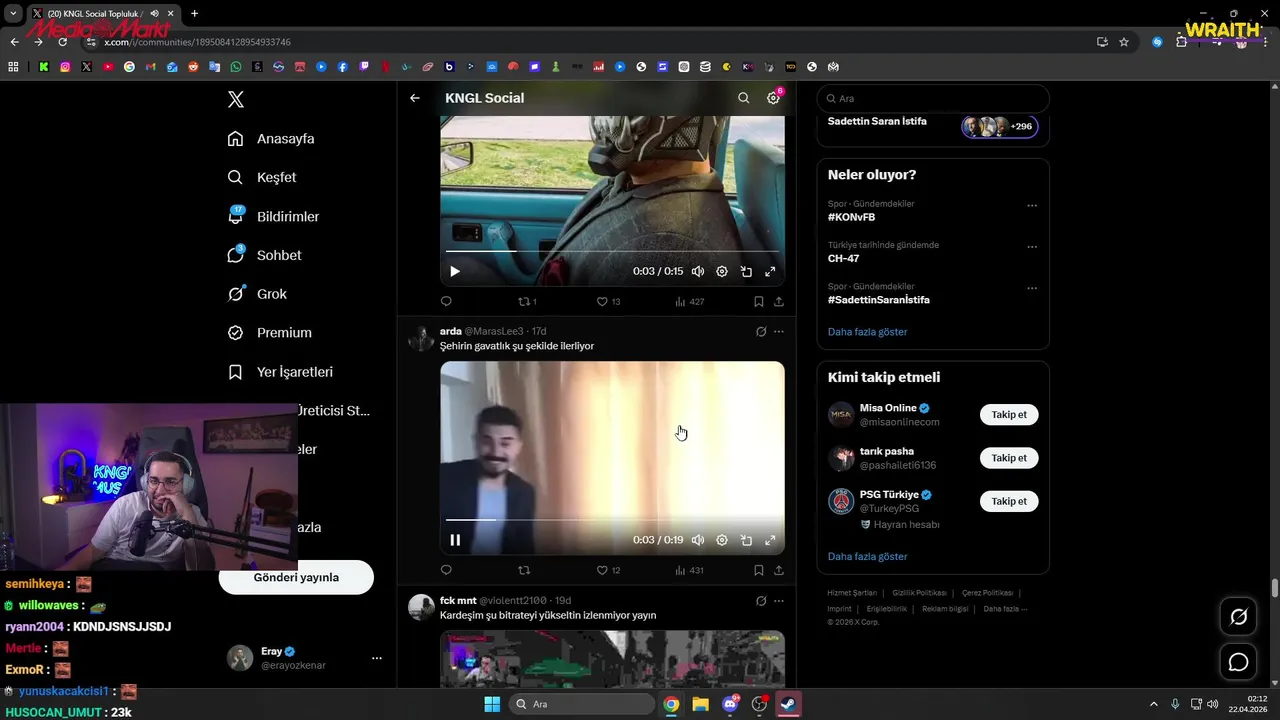This screenshot has height=720, width=1280.
Task: Bookmark arda's post
Action: [759, 570]
